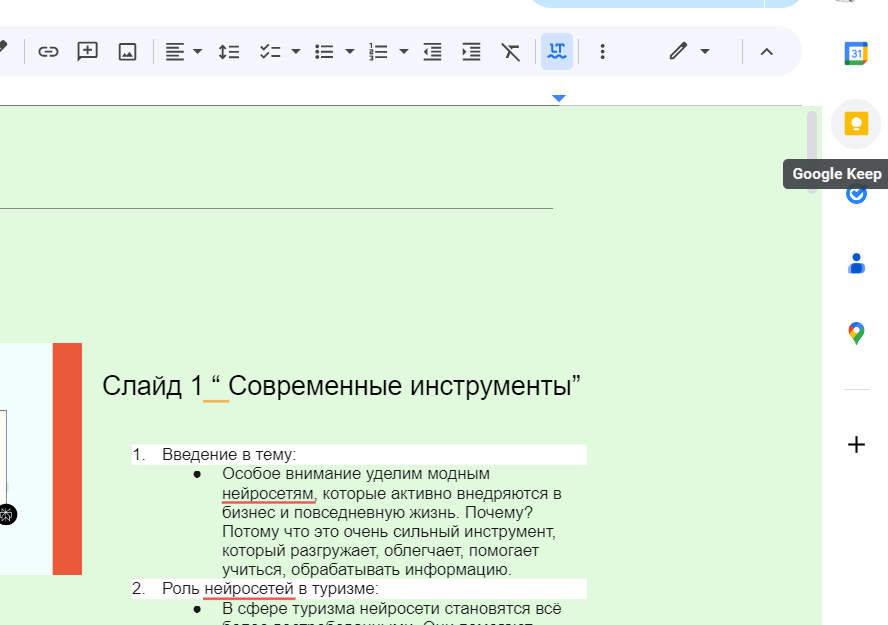
Task: Open Google Maps in the side panel
Action: 856,332
